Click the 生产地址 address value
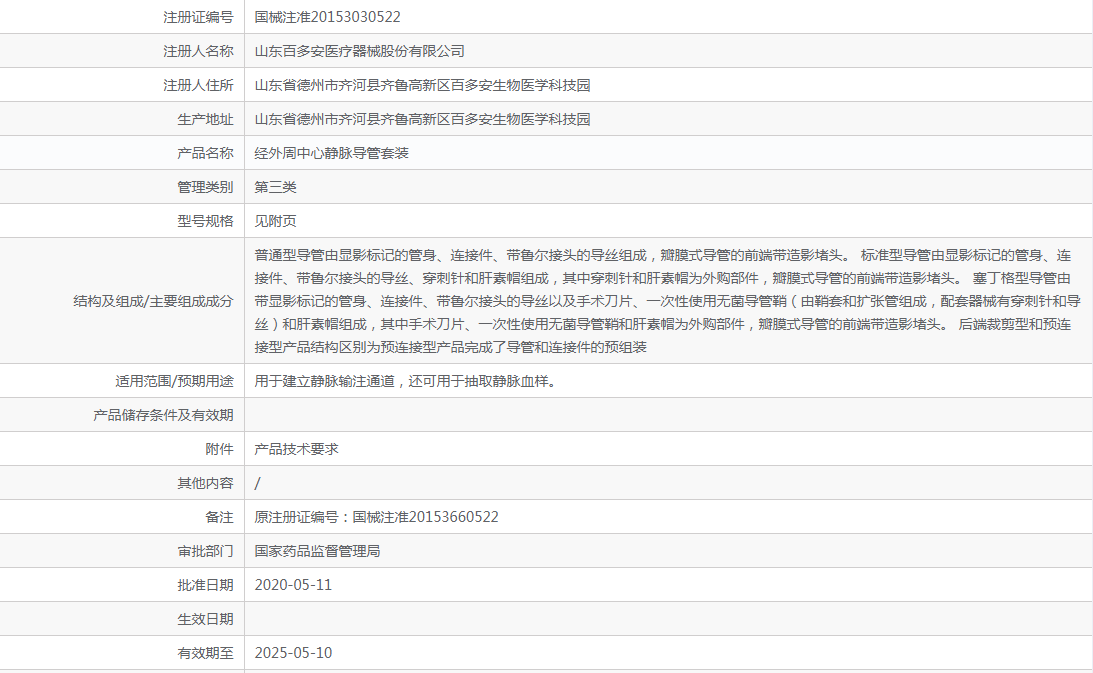1093x673 pixels. click(x=422, y=119)
